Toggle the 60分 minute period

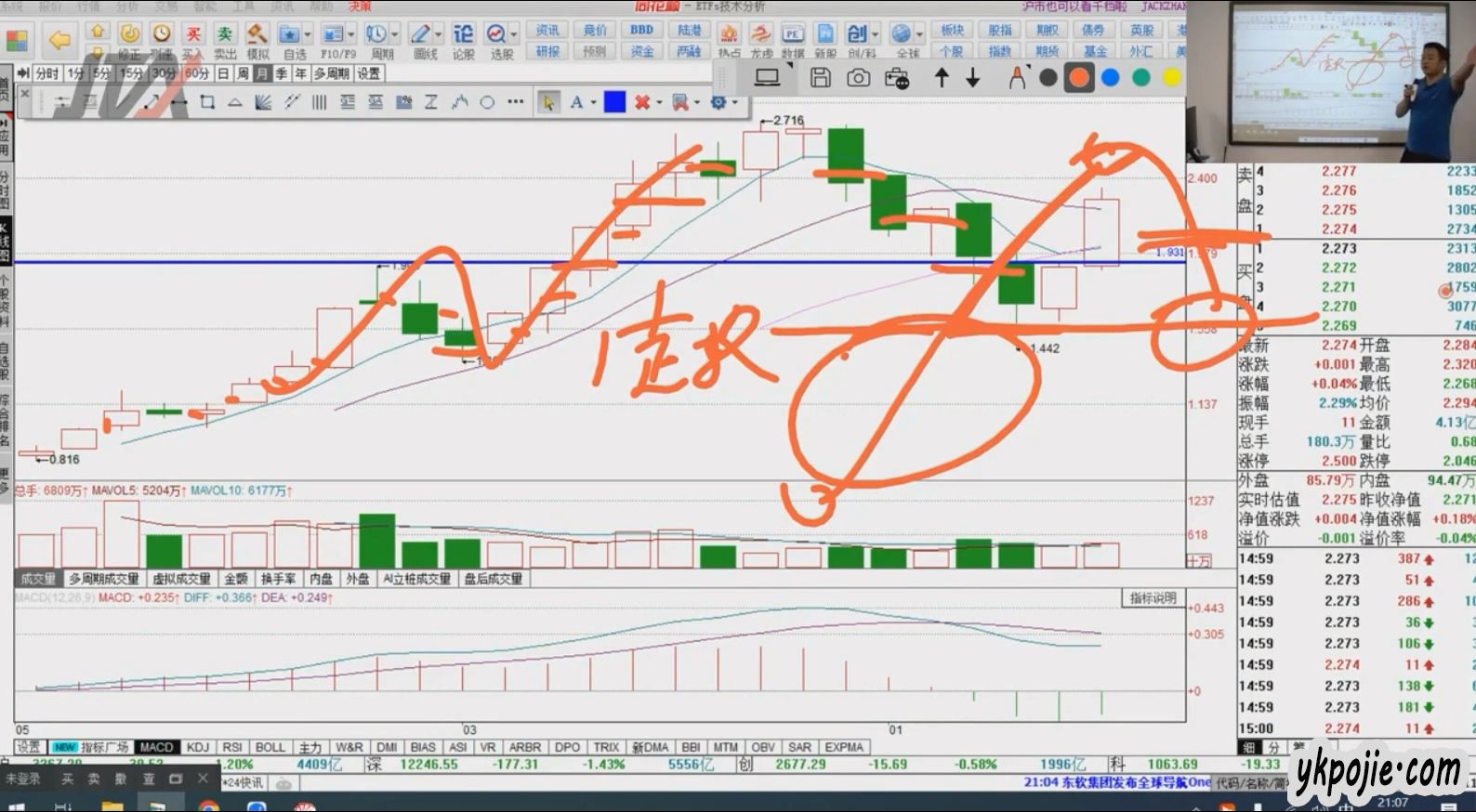(196, 73)
